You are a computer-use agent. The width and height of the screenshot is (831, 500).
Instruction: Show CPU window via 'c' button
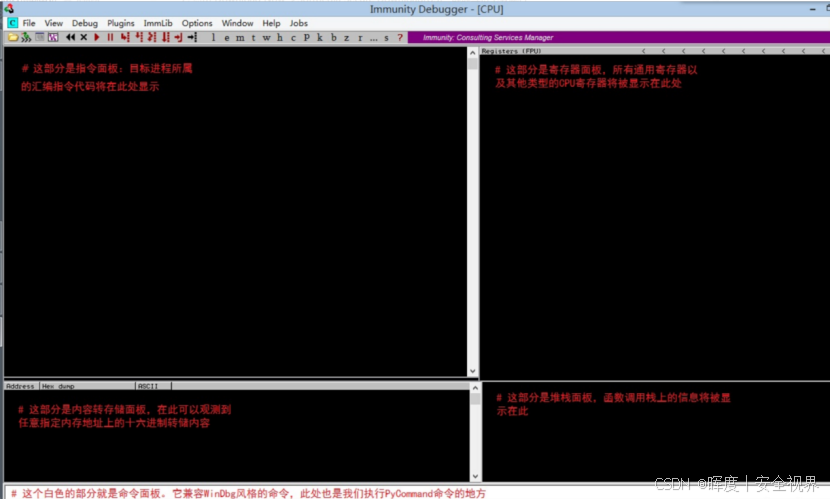[x=293, y=38]
